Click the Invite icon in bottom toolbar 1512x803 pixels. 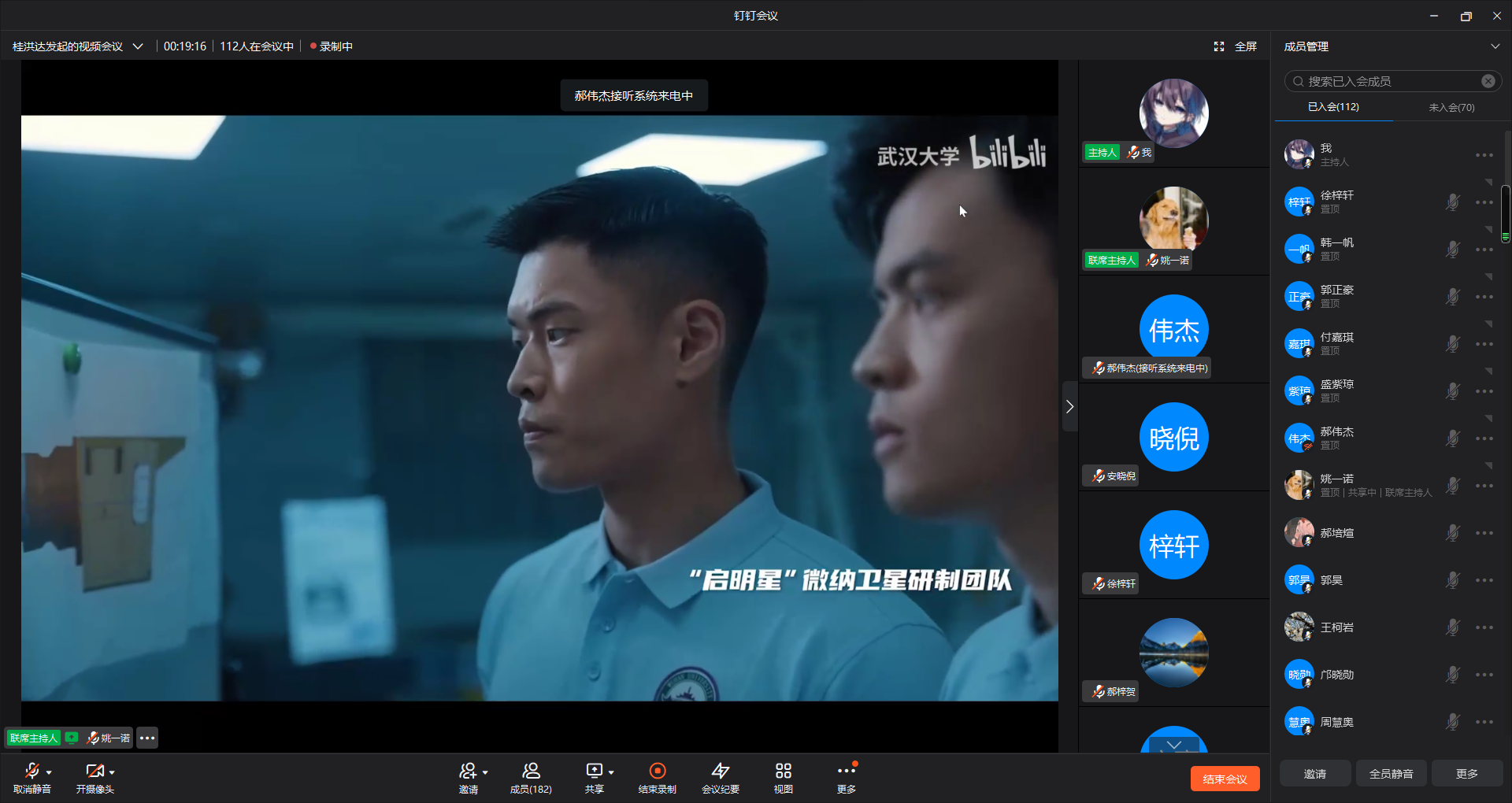click(x=469, y=771)
